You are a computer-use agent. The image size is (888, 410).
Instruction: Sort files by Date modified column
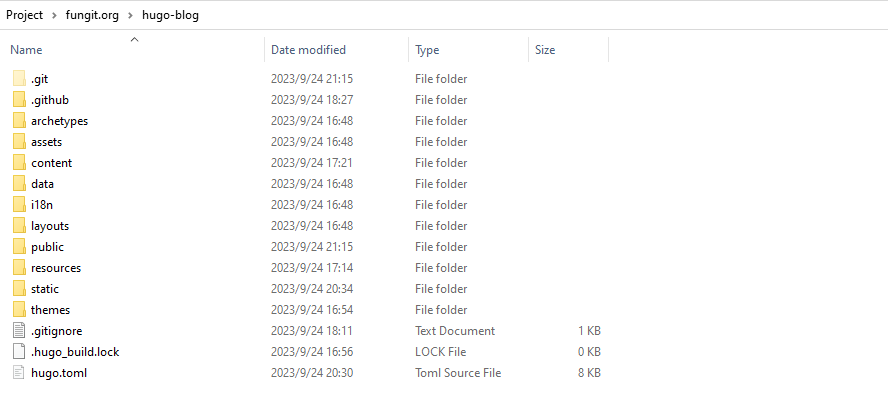308,50
